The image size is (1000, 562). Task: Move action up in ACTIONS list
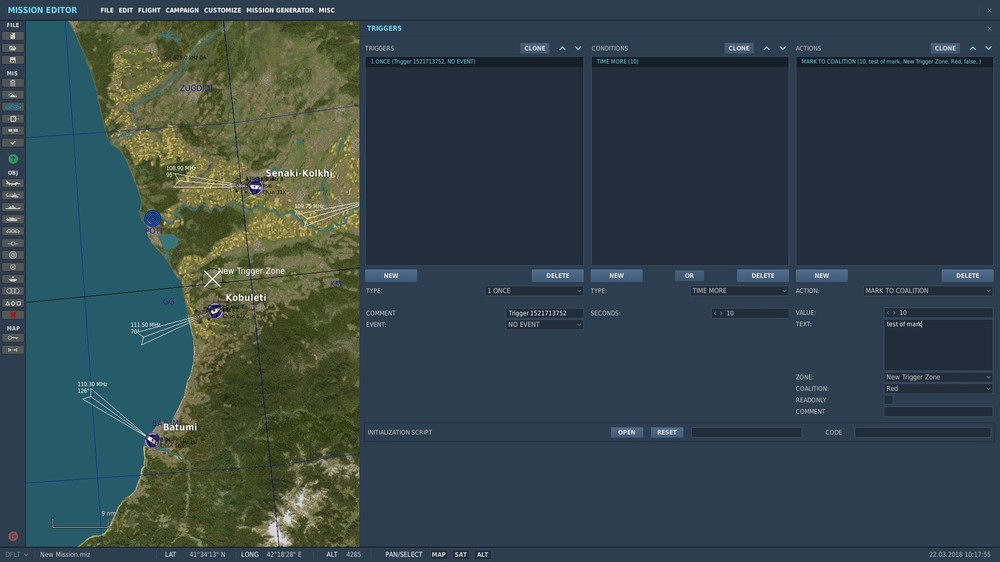point(973,48)
